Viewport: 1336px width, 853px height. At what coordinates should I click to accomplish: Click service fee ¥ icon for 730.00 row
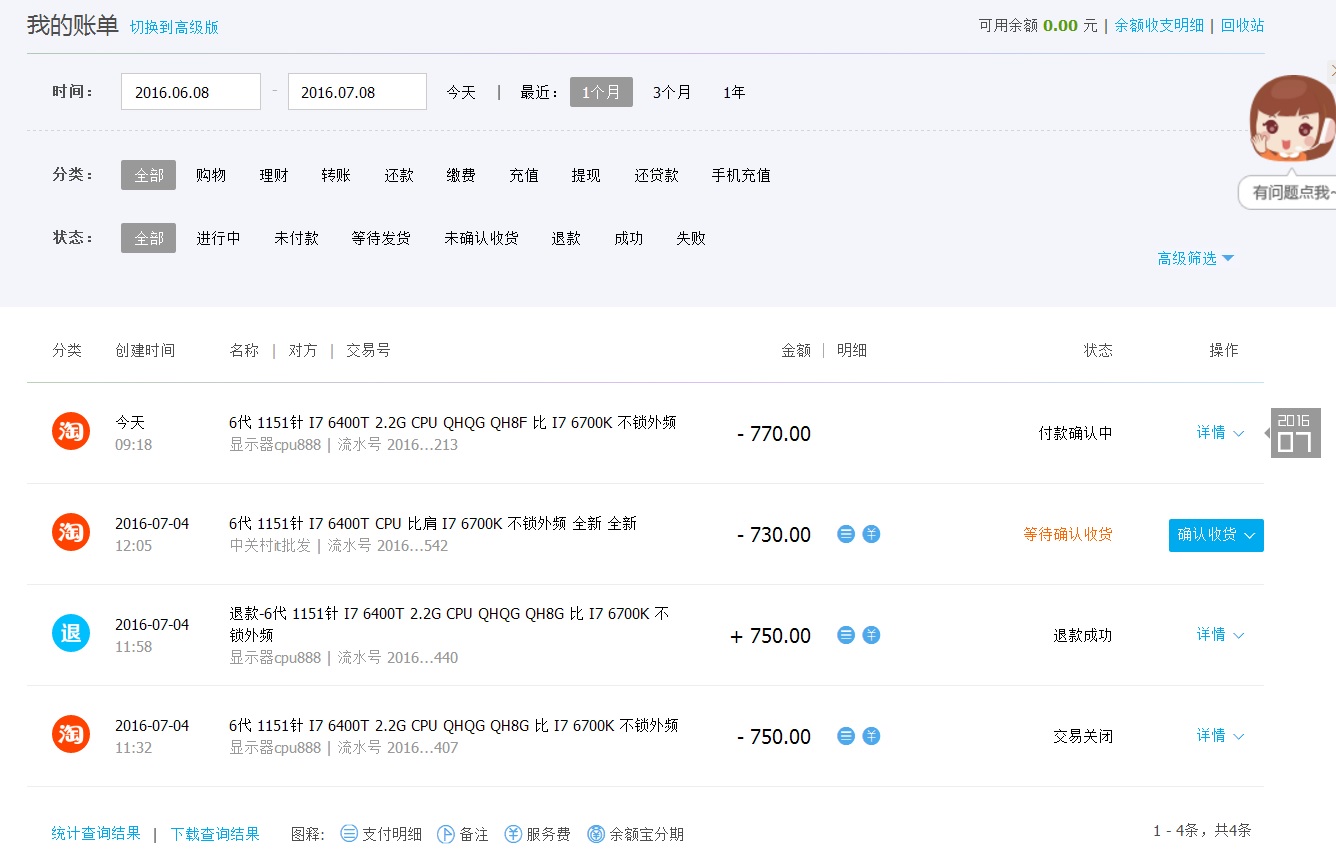click(x=871, y=534)
